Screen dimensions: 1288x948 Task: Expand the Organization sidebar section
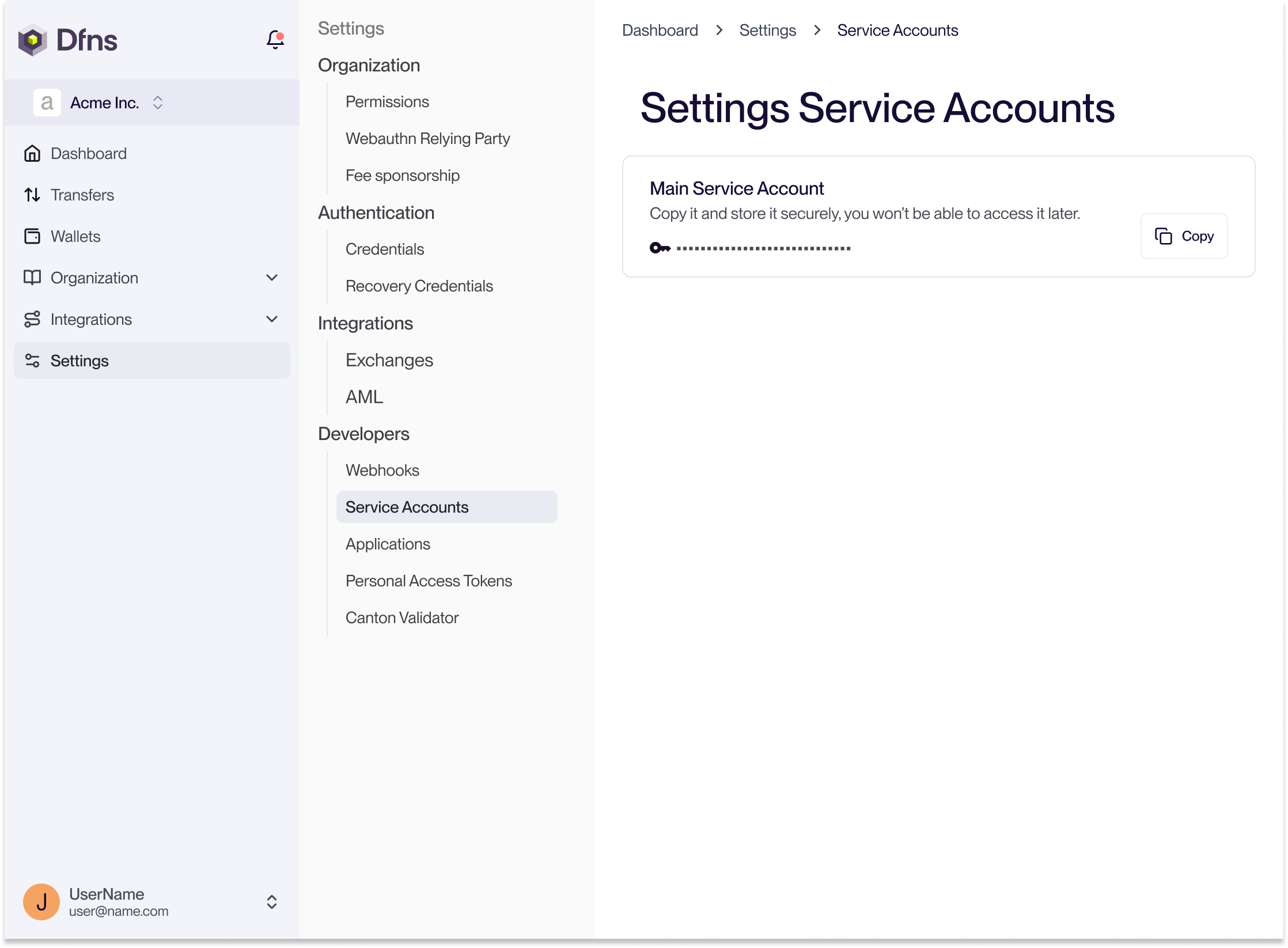click(x=272, y=278)
